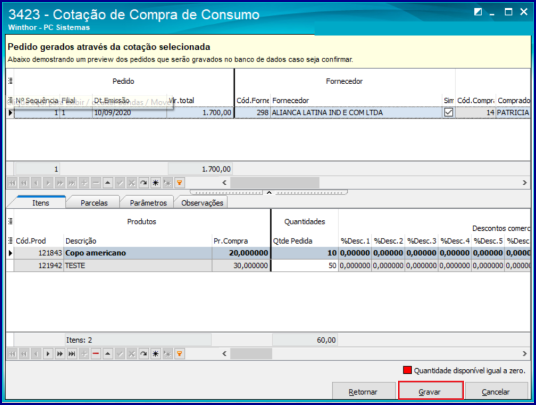The height and width of the screenshot is (405, 536).
Task: Click the Pedido grid horizontal scrollbar thumb
Action: (274, 183)
